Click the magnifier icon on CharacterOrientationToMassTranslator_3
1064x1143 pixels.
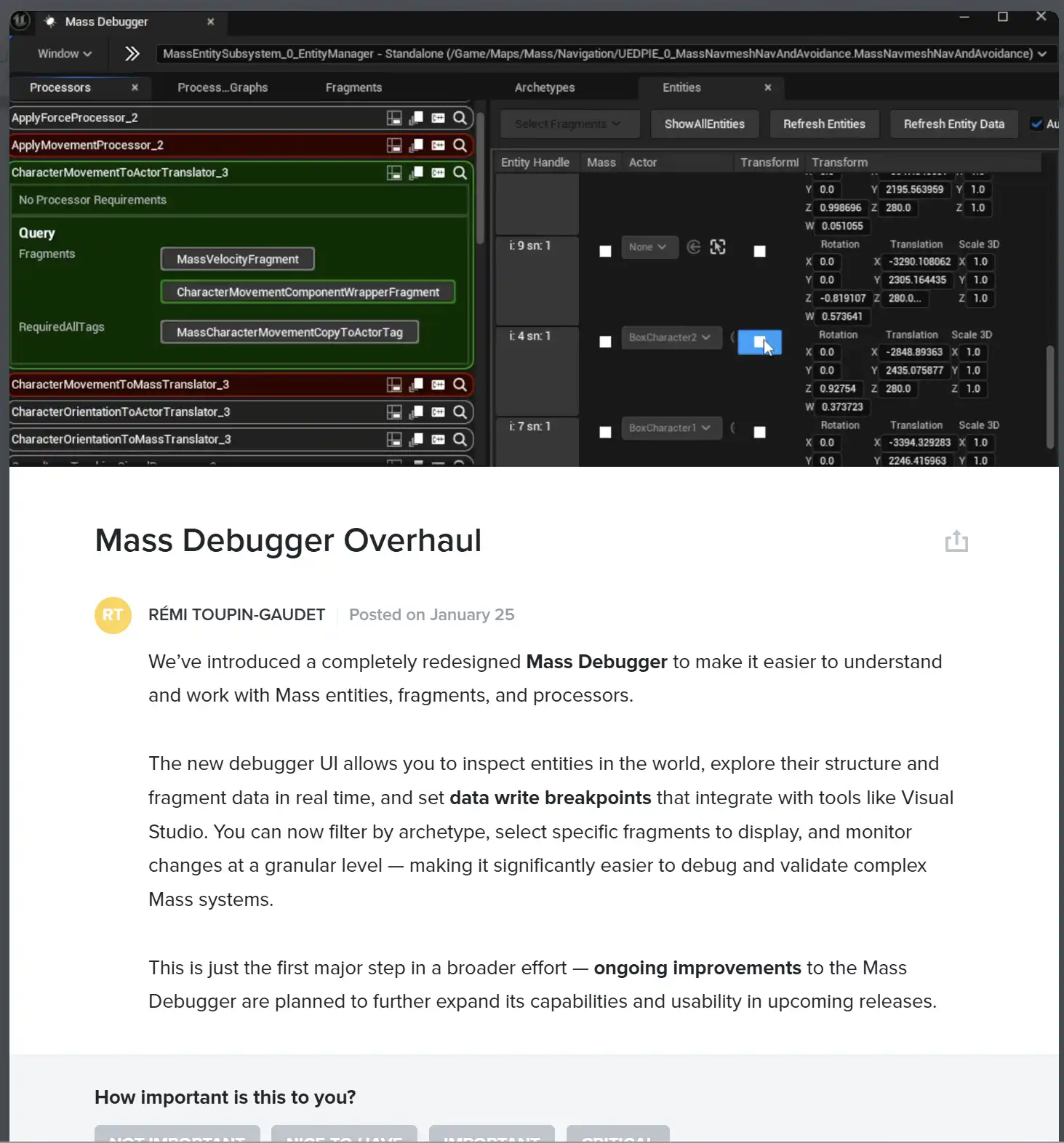click(x=460, y=439)
